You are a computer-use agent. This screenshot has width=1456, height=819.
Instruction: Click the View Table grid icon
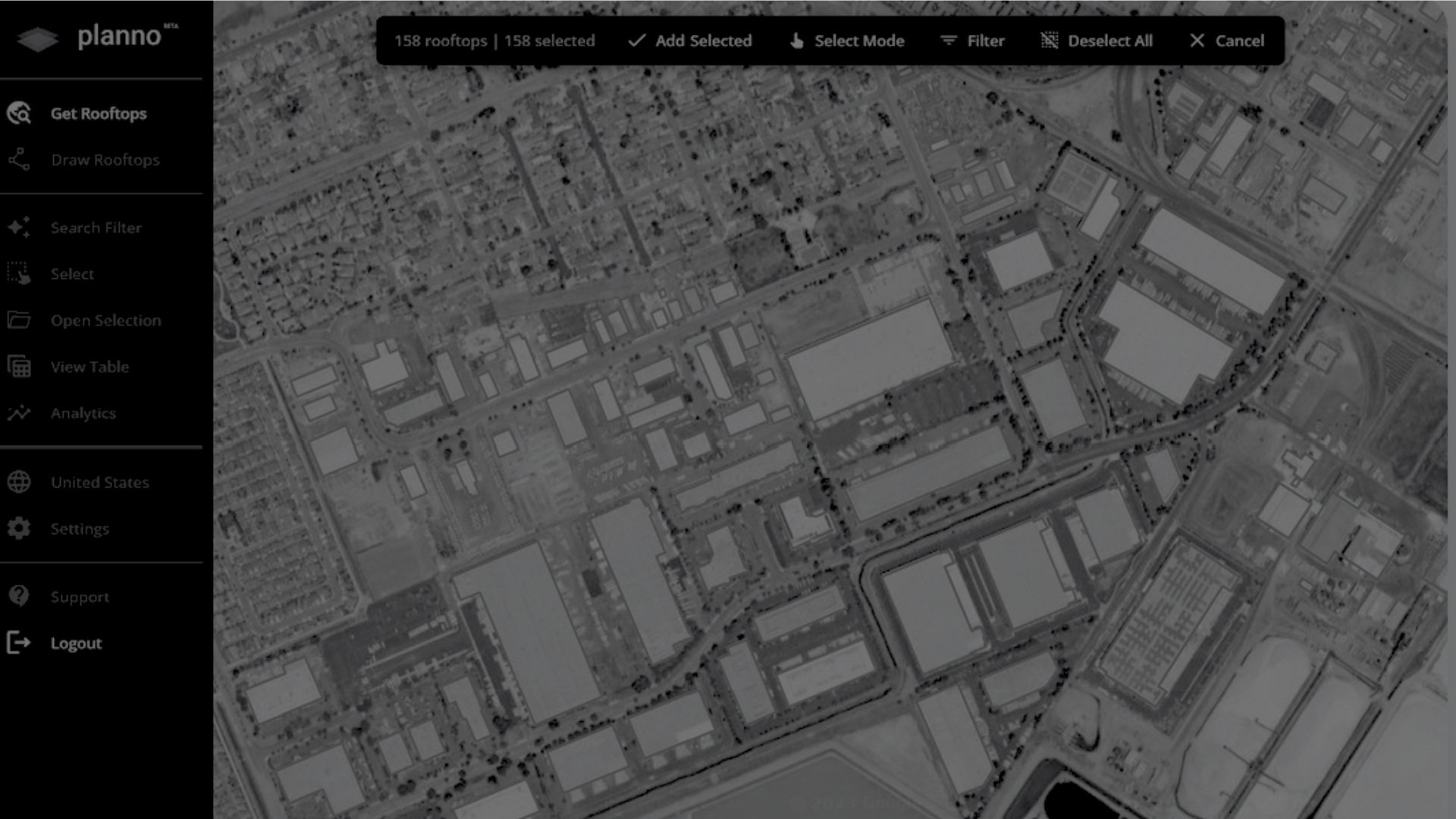(19, 367)
